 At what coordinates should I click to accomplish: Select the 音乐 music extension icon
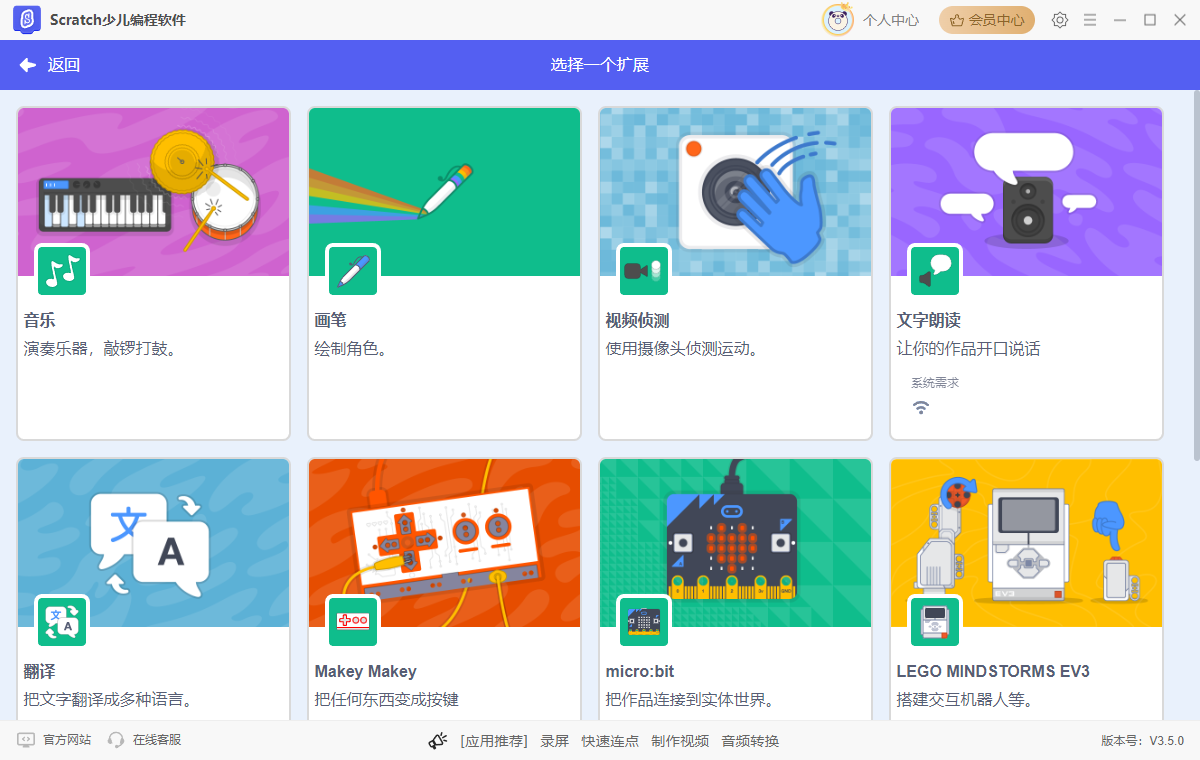coord(62,270)
